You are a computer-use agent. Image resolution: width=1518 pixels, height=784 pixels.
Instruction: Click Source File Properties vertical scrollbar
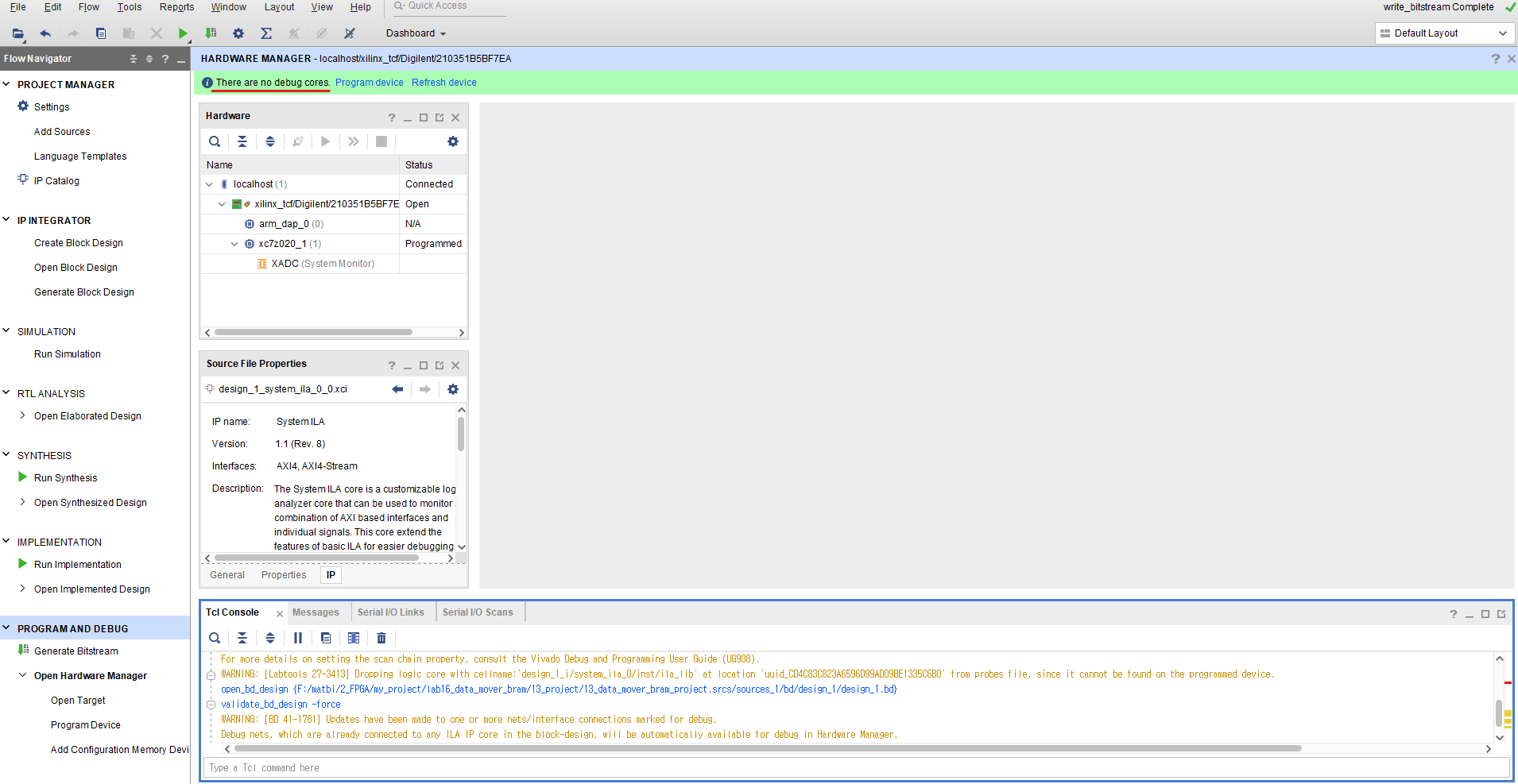(x=461, y=434)
